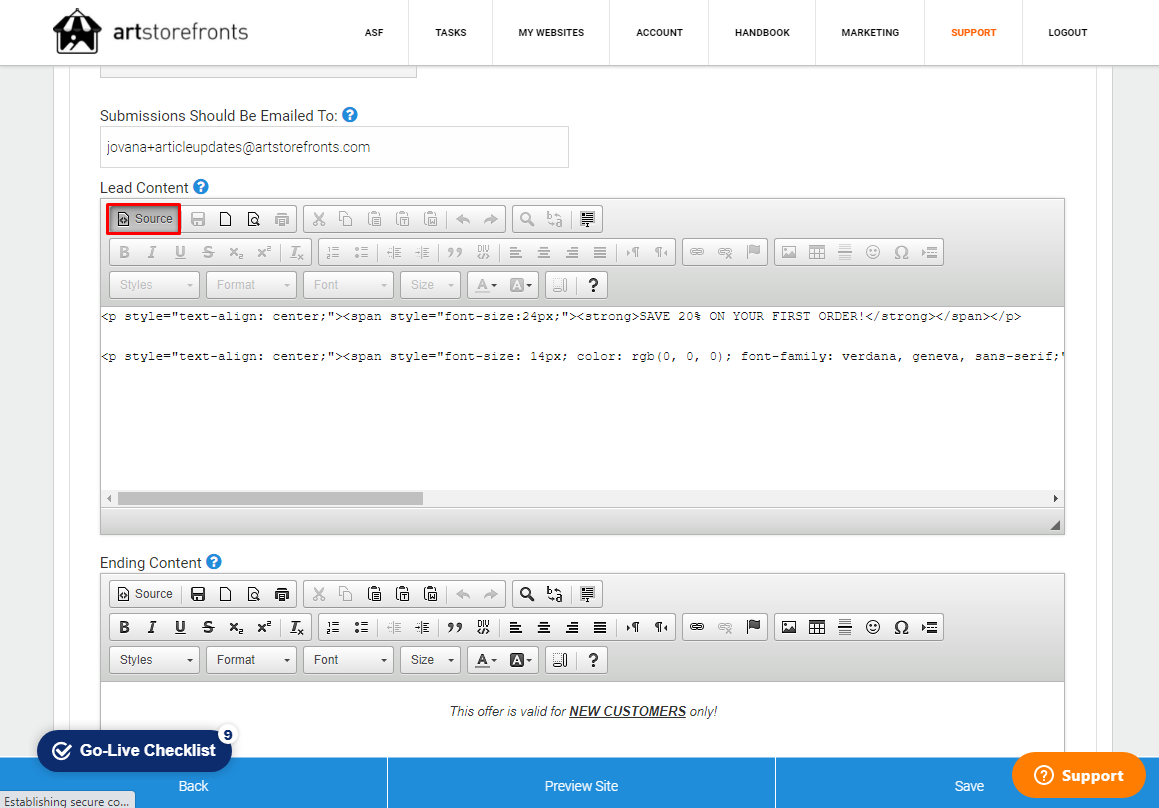Image resolution: width=1159 pixels, height=808 pixels.
Task: Open Size dropdown in Ending Content editor
Action: [430, 659]
